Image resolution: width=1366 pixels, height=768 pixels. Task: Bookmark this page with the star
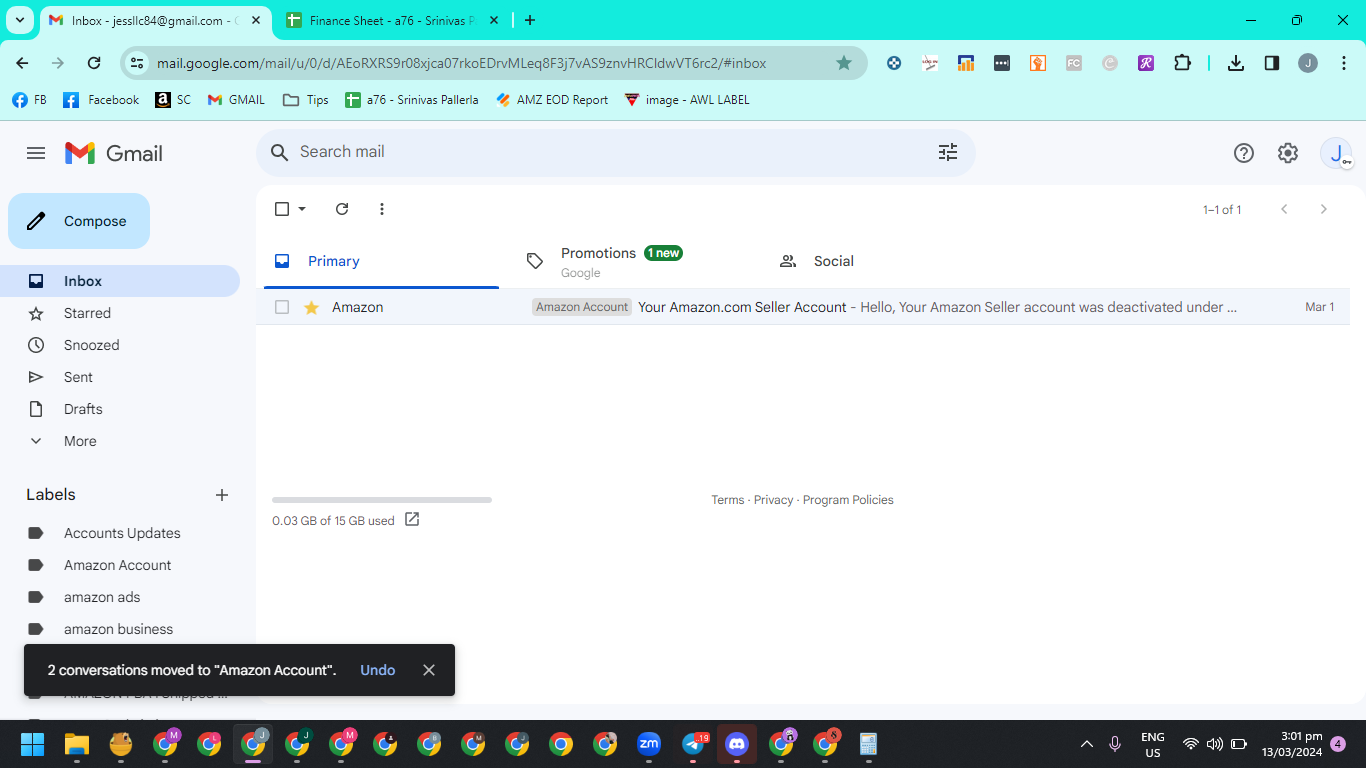click(x=844, y=63)
